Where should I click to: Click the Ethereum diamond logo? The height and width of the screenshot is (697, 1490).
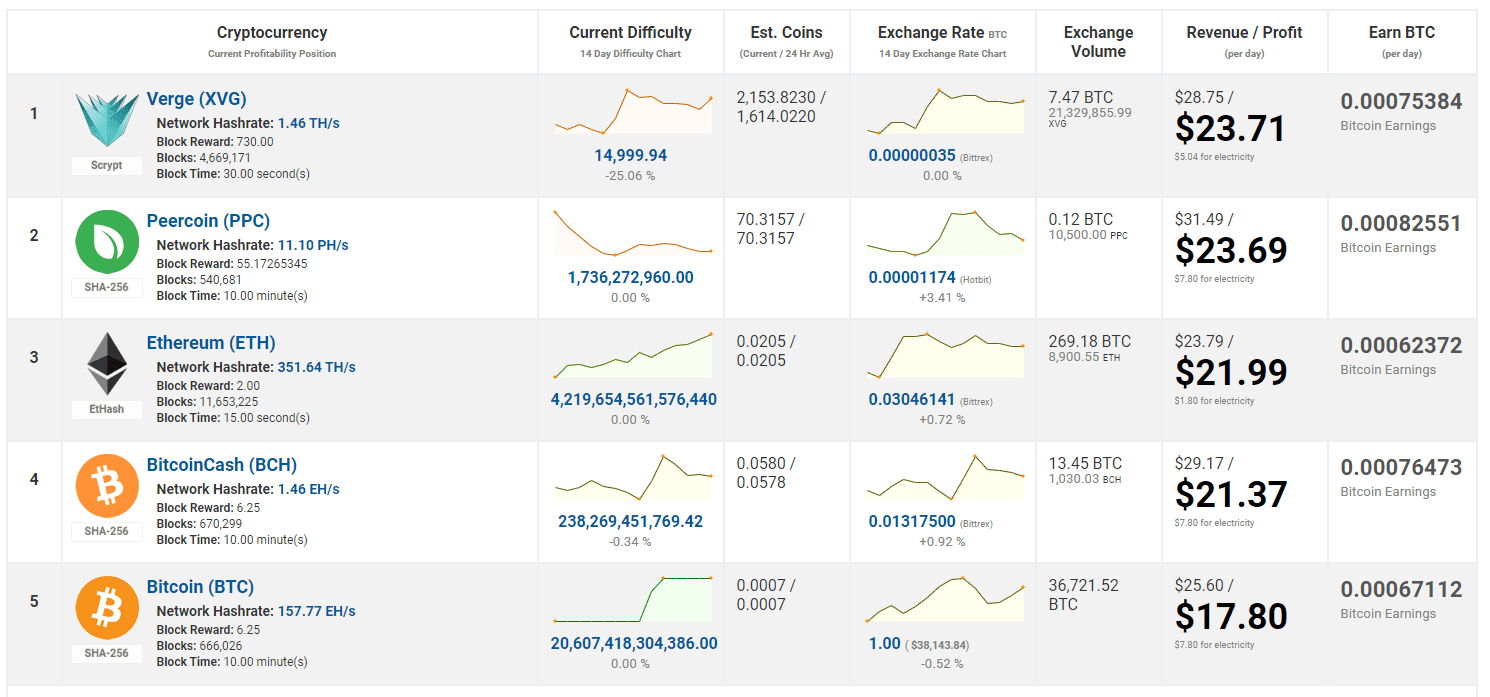coord(107,364)
